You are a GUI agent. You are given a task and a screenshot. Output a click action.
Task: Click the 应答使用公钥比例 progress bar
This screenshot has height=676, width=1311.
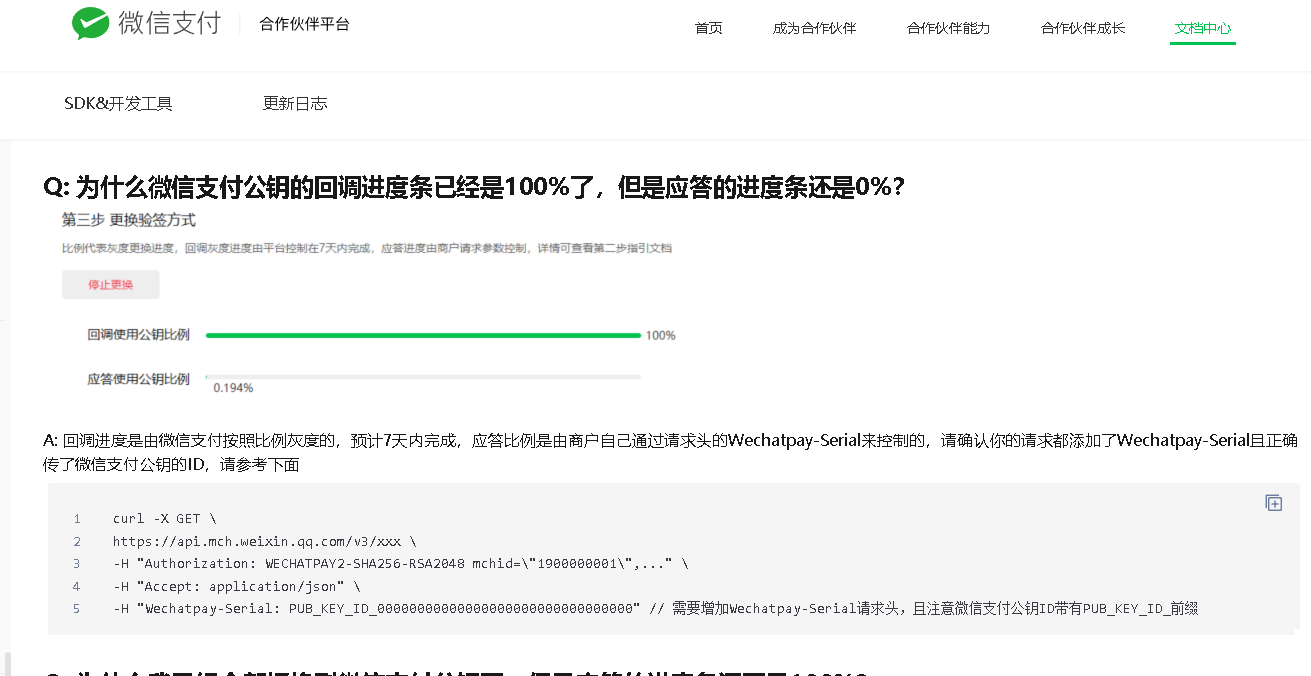(x=423, y=377)
